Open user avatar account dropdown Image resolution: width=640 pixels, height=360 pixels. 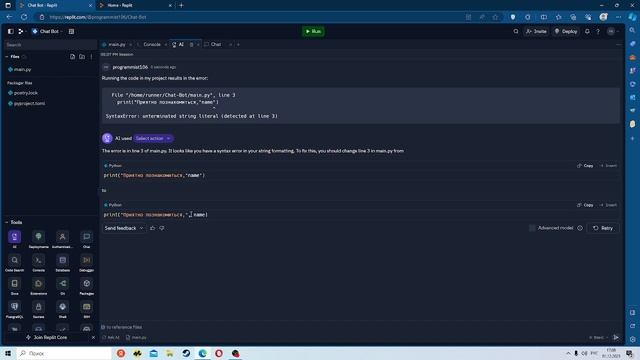click(612, 31)
